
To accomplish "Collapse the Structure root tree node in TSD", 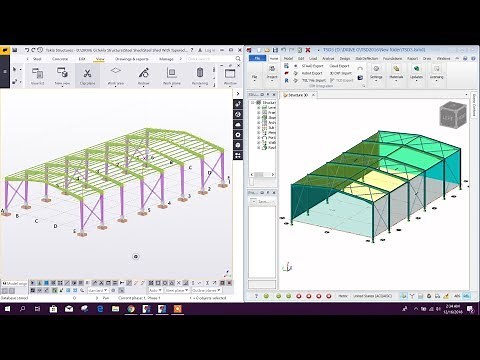I will coord(253,102).
